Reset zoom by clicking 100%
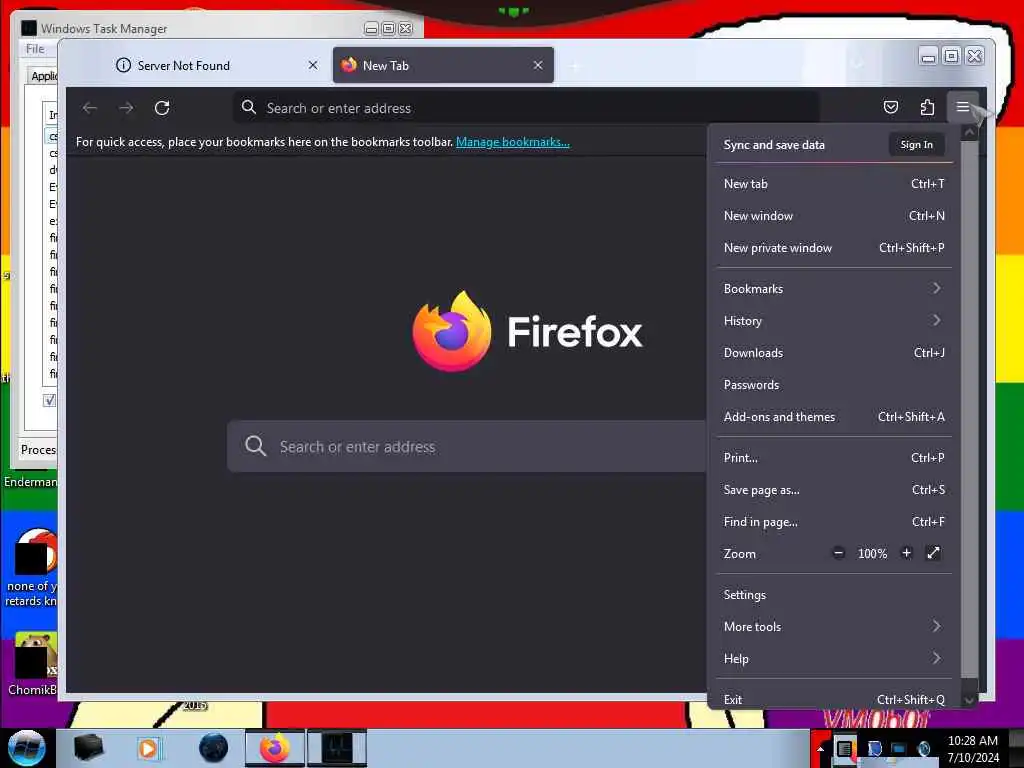 872,554
